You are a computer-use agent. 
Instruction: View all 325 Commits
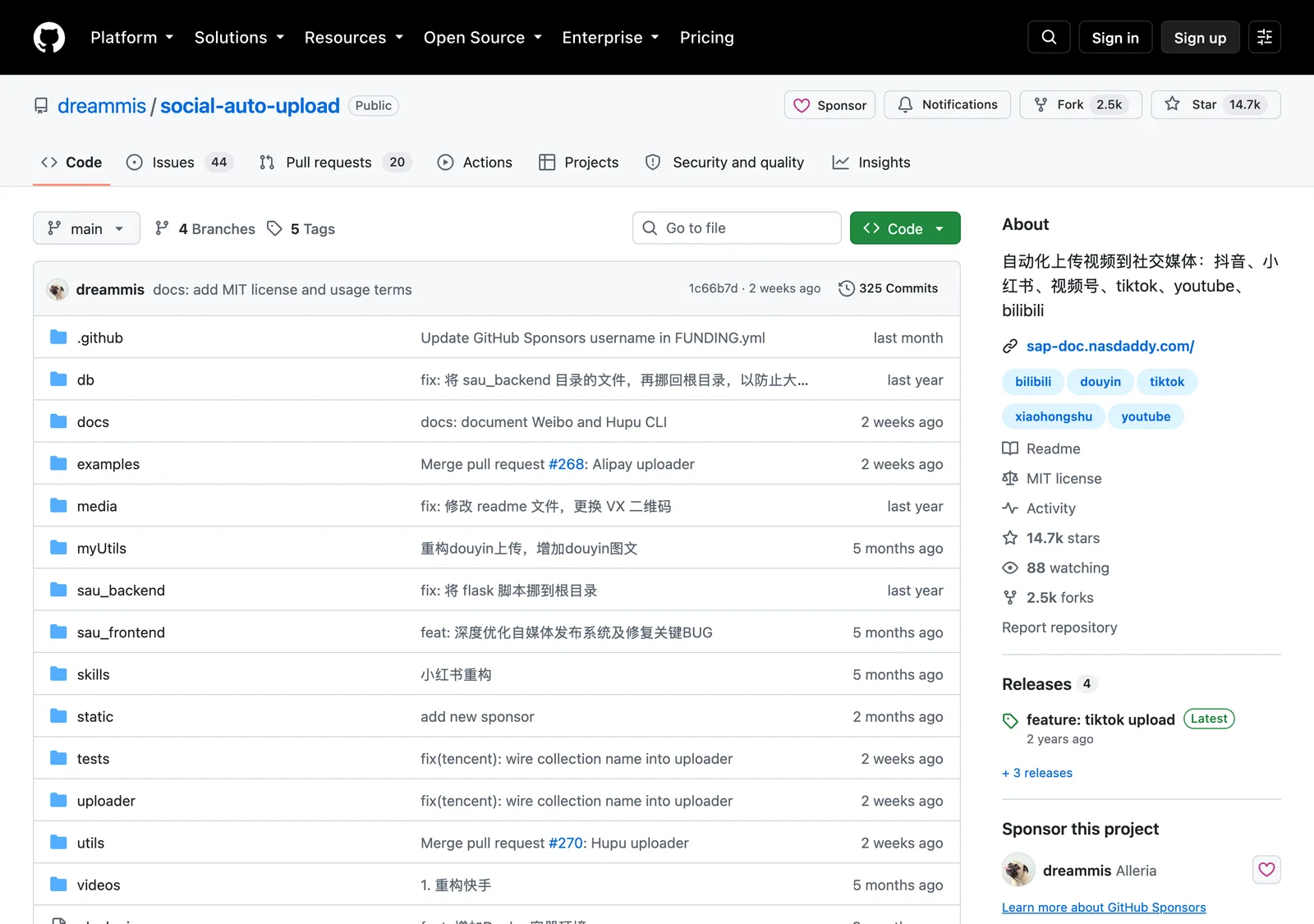(889, 288)
